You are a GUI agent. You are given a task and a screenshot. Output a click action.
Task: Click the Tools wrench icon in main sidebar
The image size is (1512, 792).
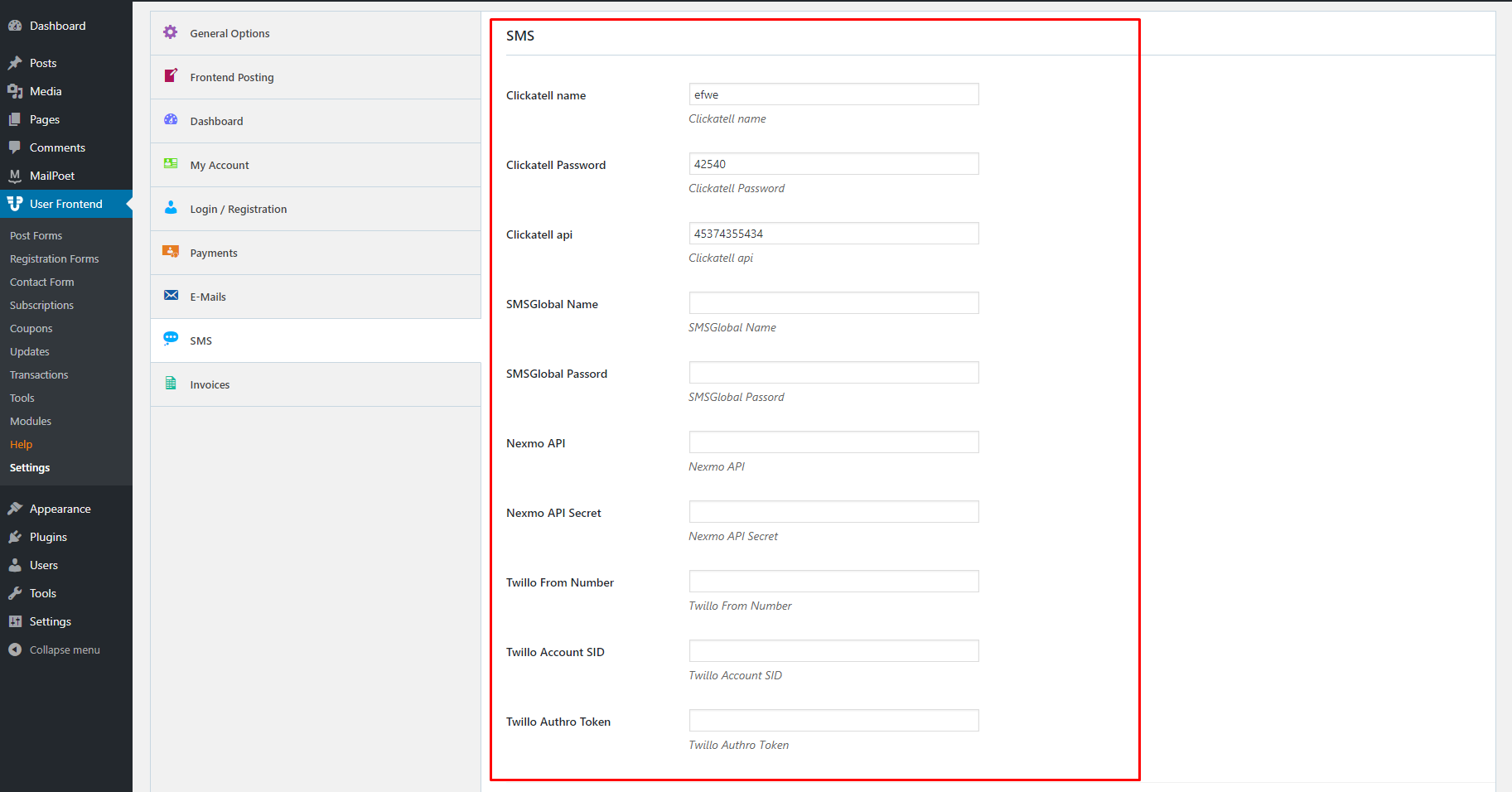[15, 593]
